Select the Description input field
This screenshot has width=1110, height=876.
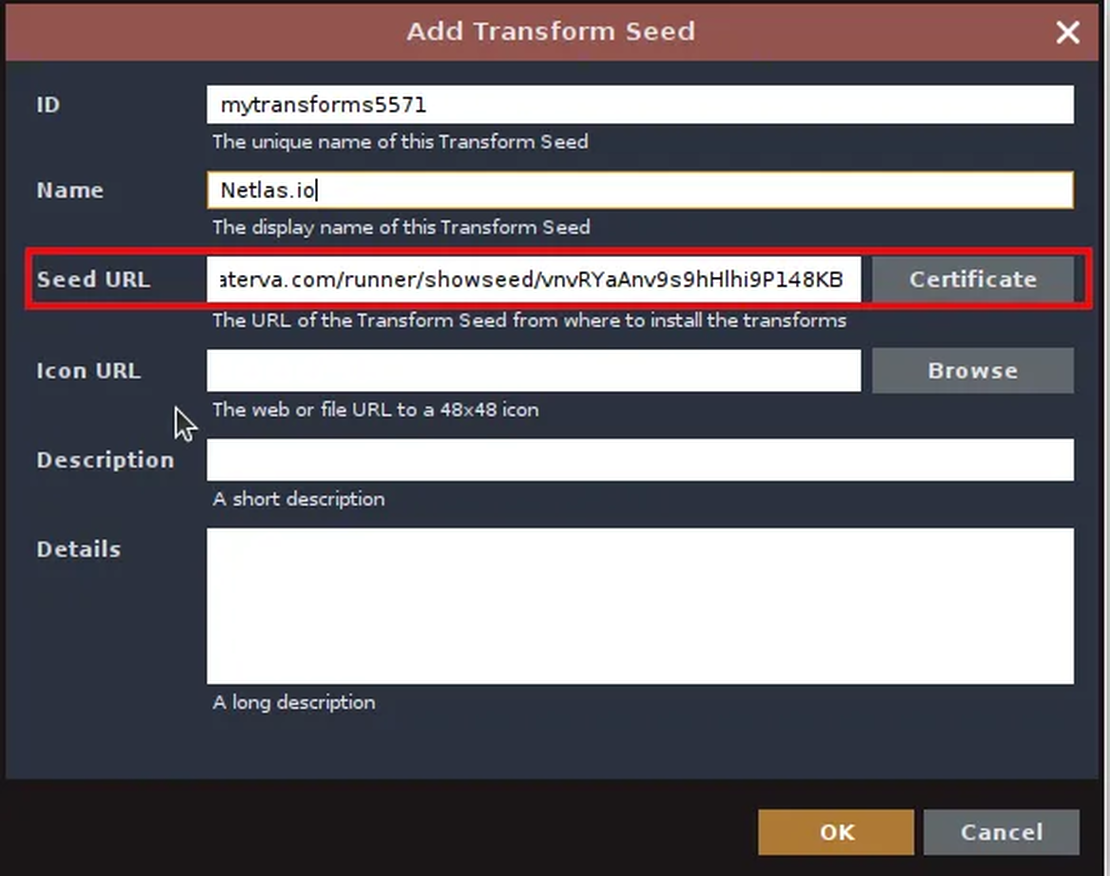[640, 459]
